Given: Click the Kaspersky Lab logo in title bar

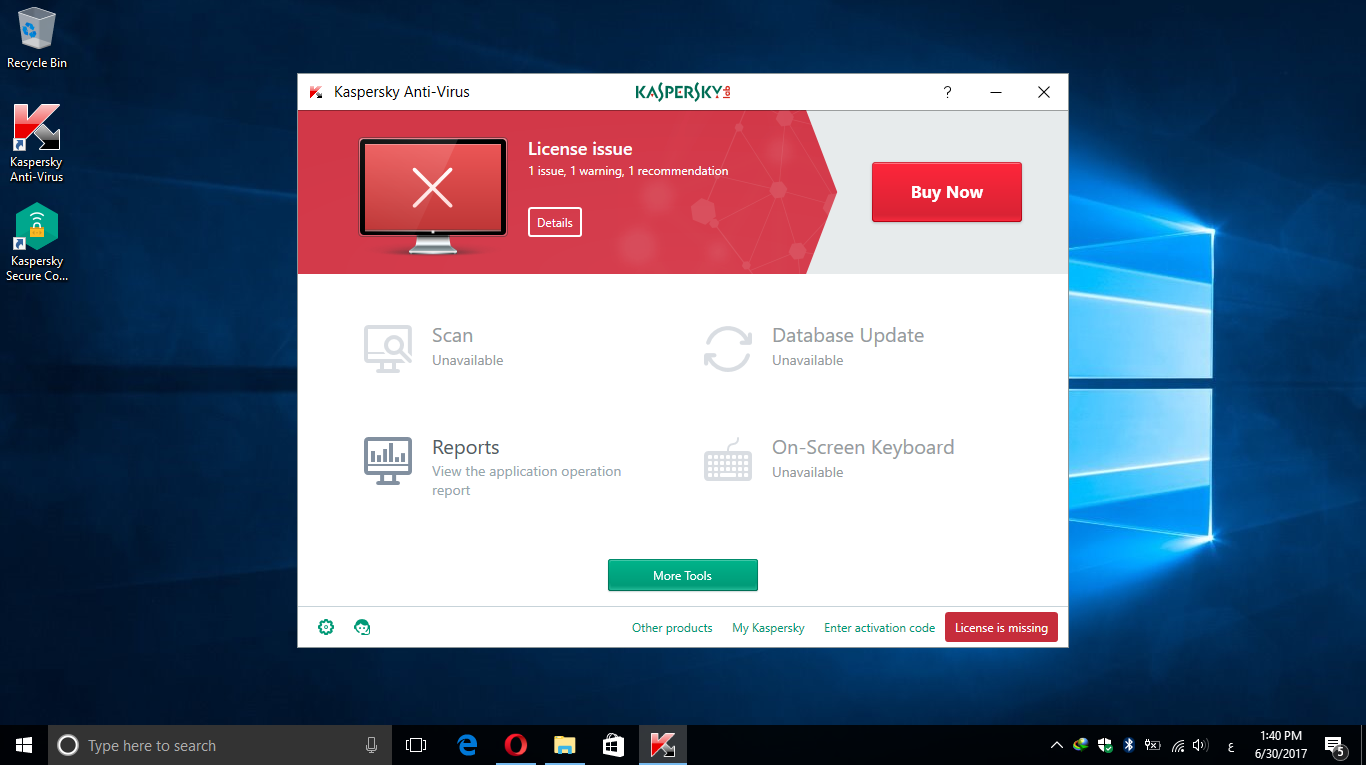Looking at the screenshot, I should (683, 92).
